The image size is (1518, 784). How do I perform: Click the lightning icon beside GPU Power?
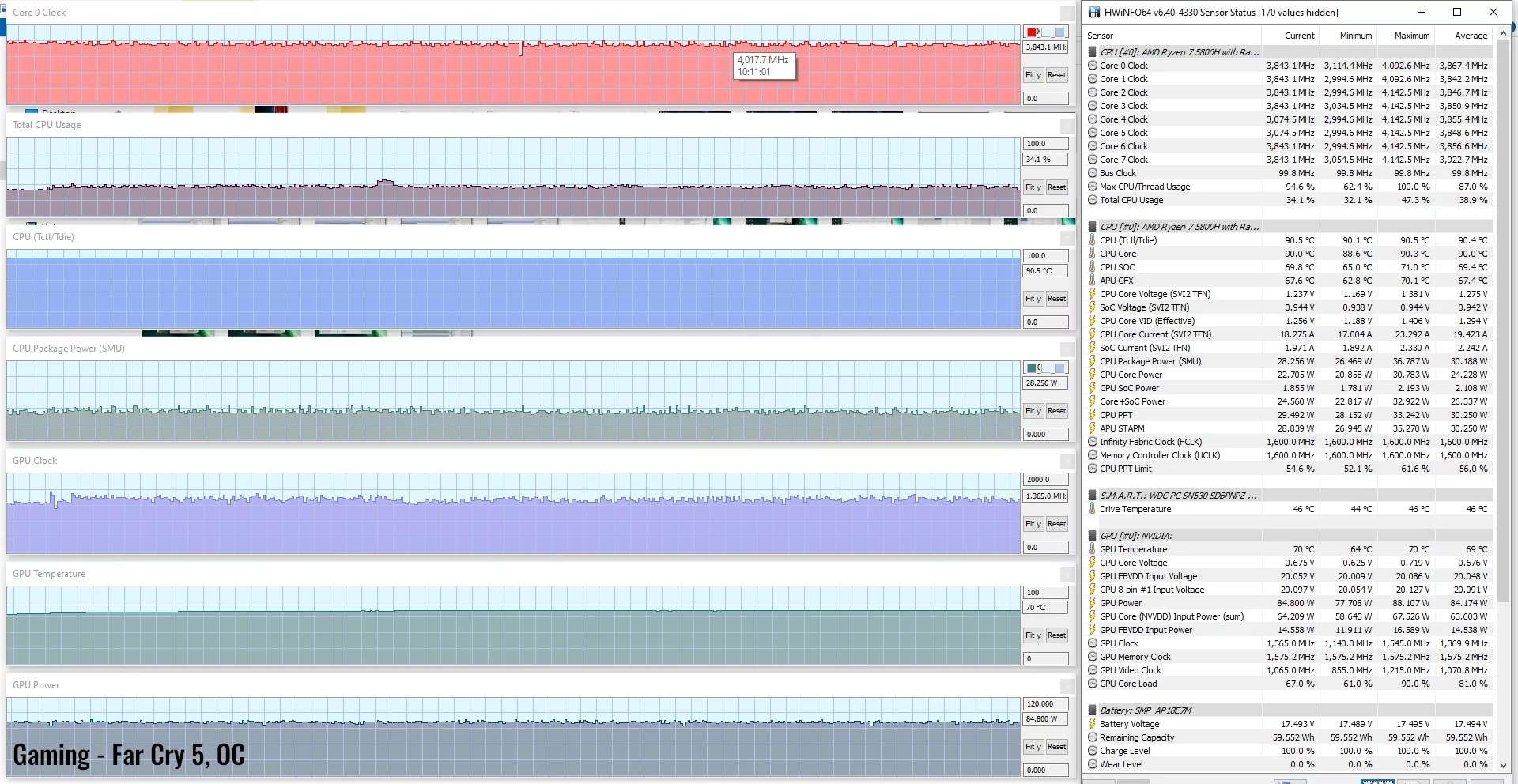click(1093, 604)
